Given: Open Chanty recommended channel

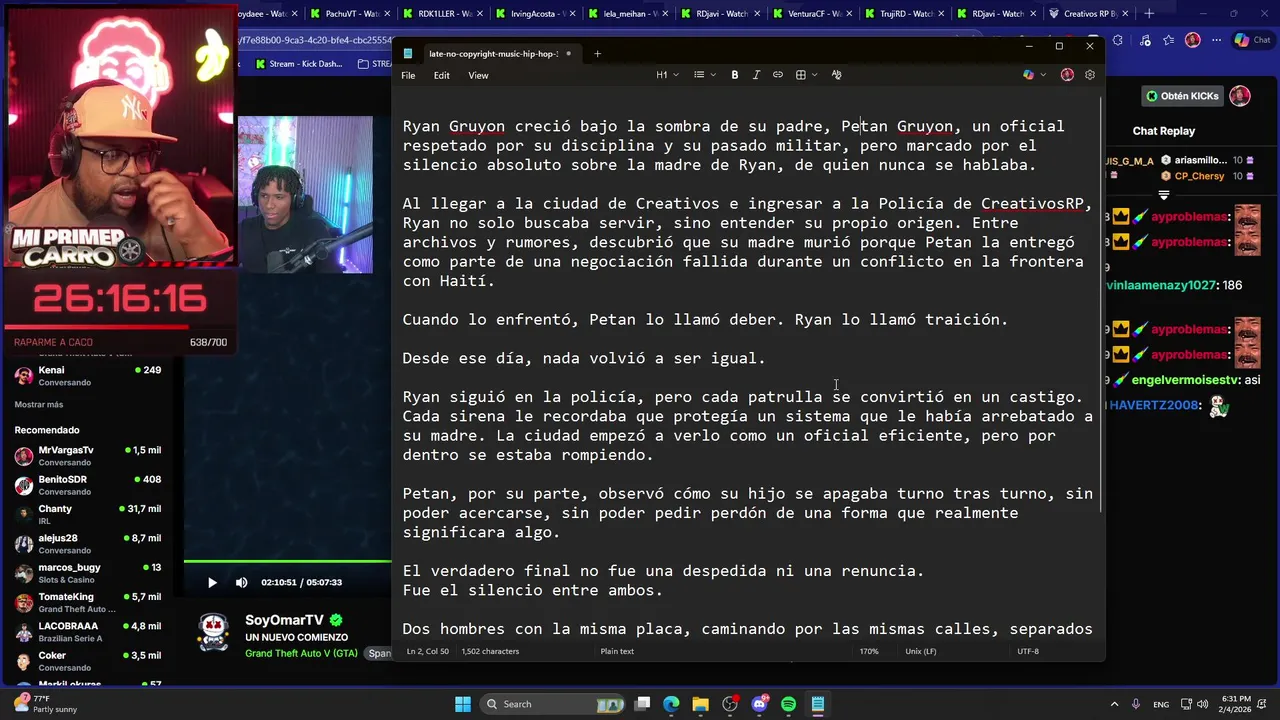Looking at the screenshot, I should click(x=88, y=514).
